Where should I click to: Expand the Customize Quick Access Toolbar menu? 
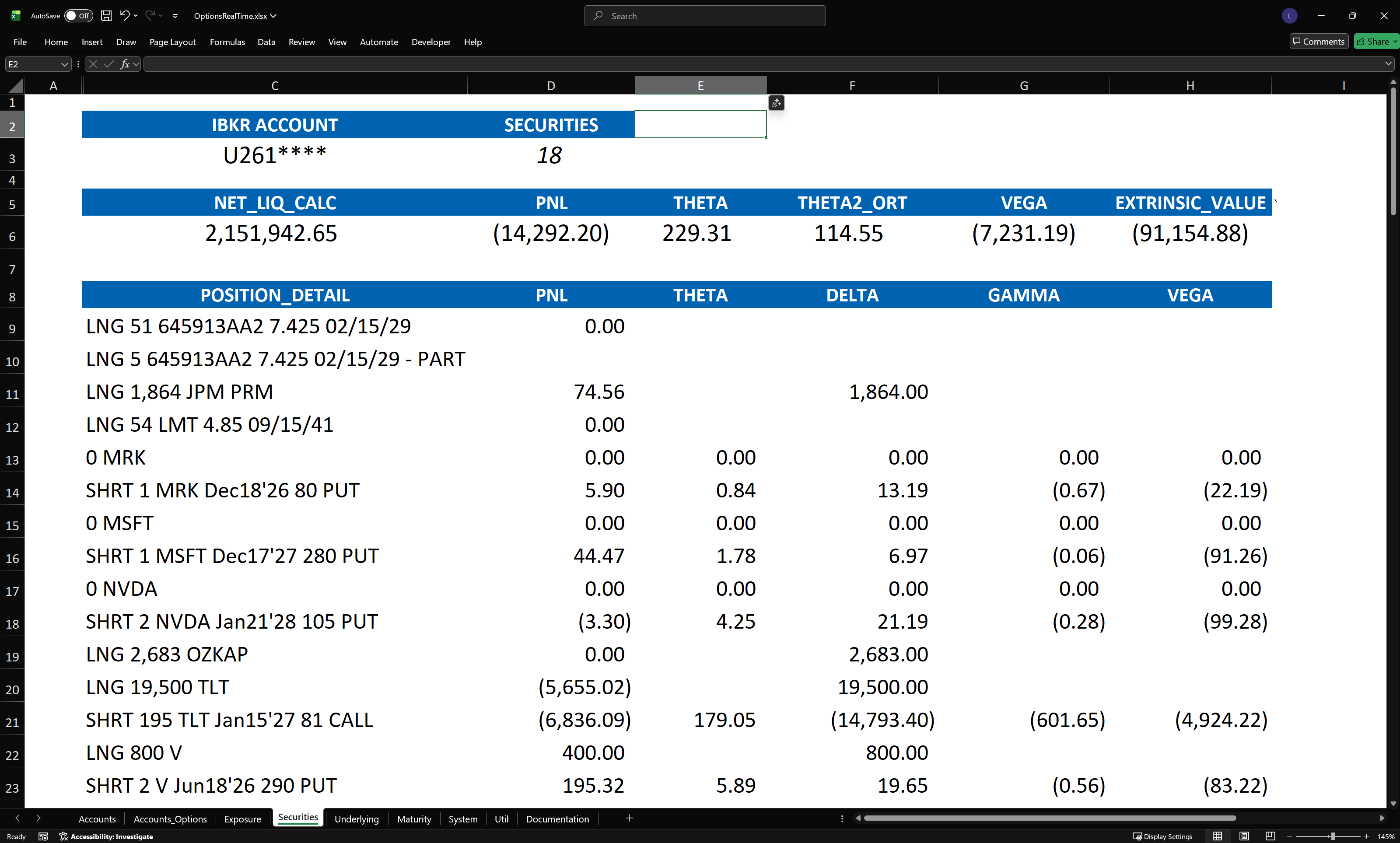tap(175, 16)
